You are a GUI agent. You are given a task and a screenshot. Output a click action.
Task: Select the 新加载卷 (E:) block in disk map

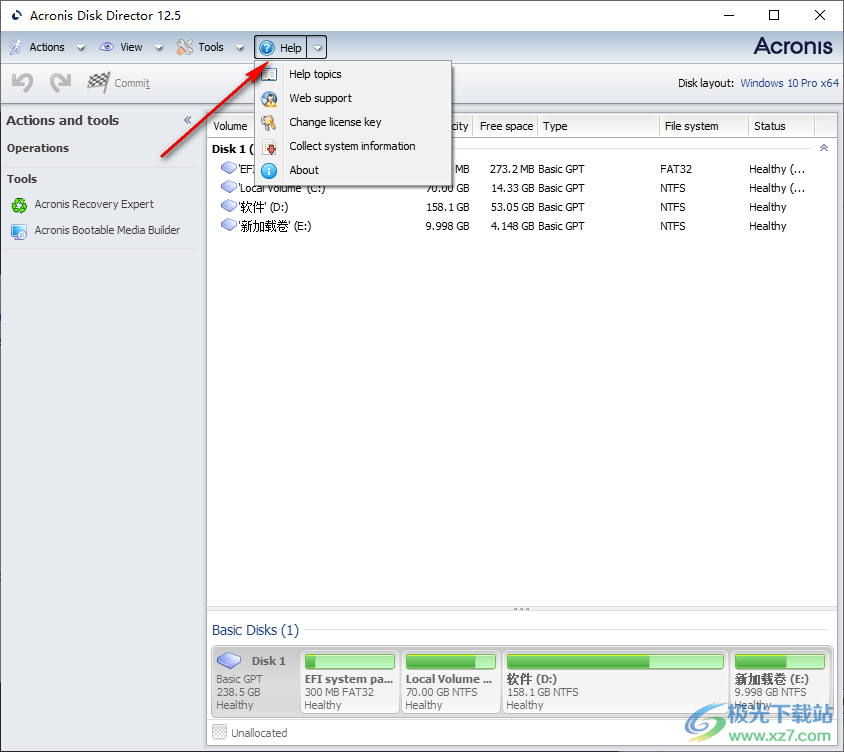779,681
